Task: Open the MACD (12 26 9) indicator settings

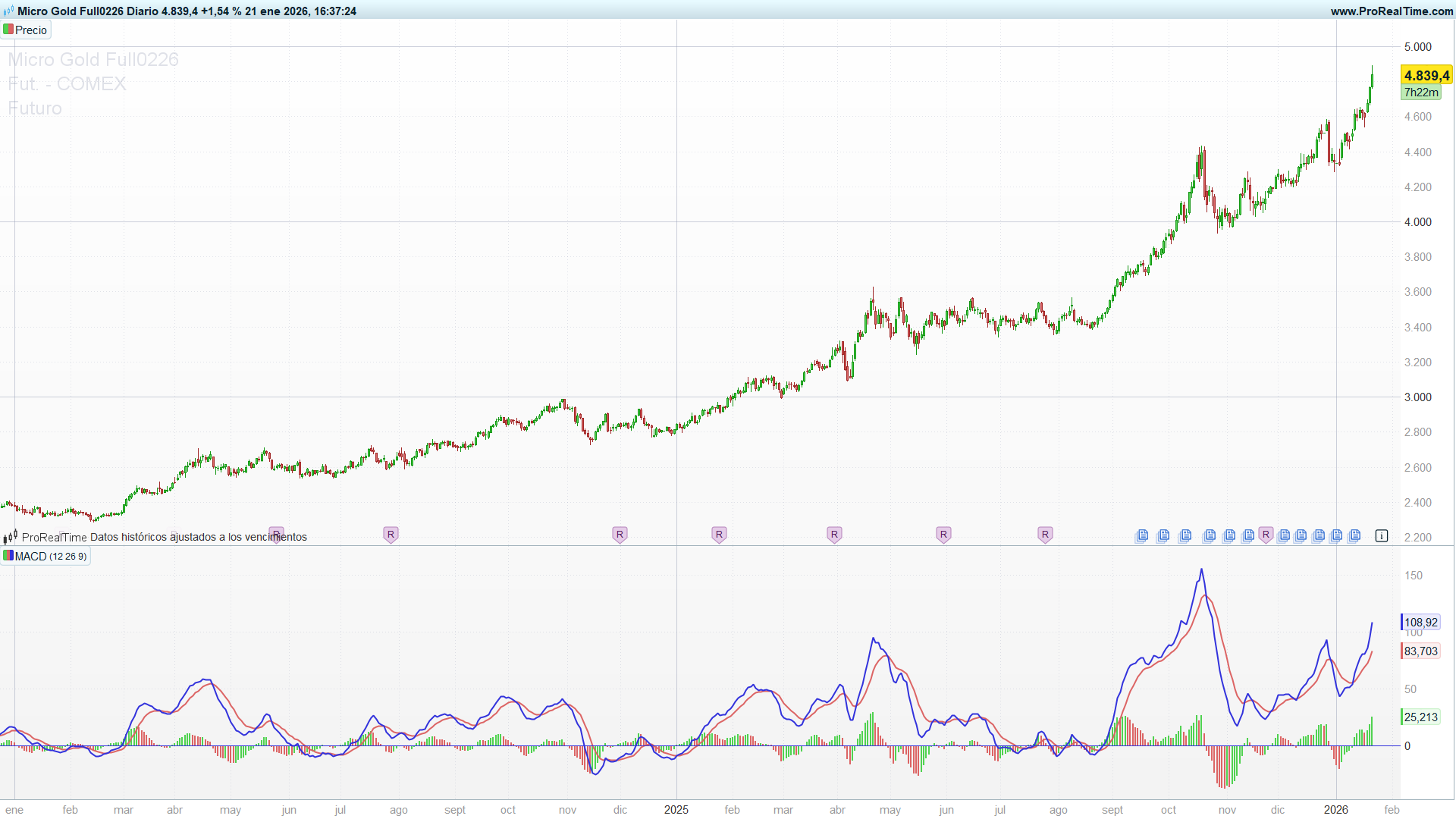Action: 45,557
